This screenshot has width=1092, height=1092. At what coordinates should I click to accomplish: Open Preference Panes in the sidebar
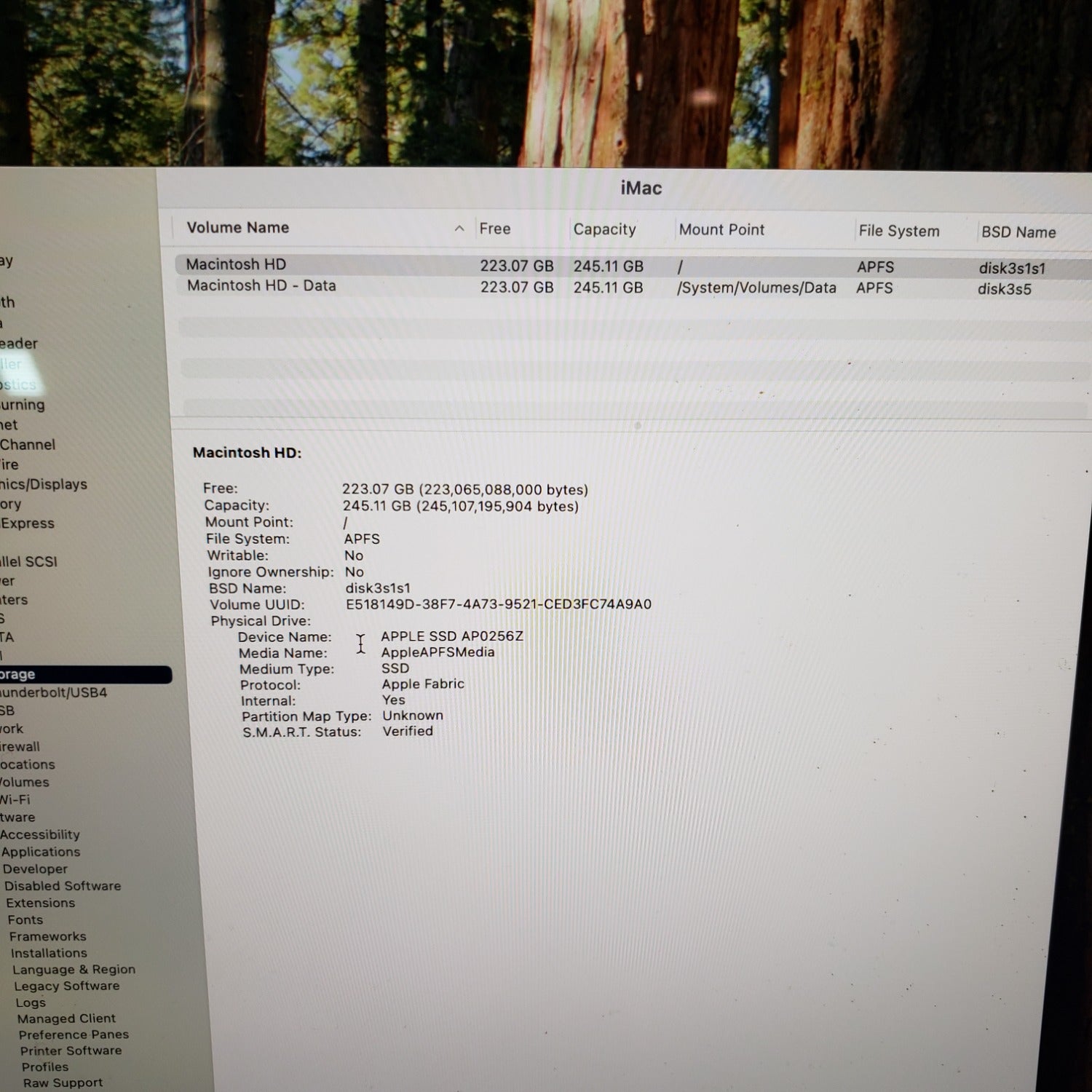pyautogui.click(x=74, y=1034)
